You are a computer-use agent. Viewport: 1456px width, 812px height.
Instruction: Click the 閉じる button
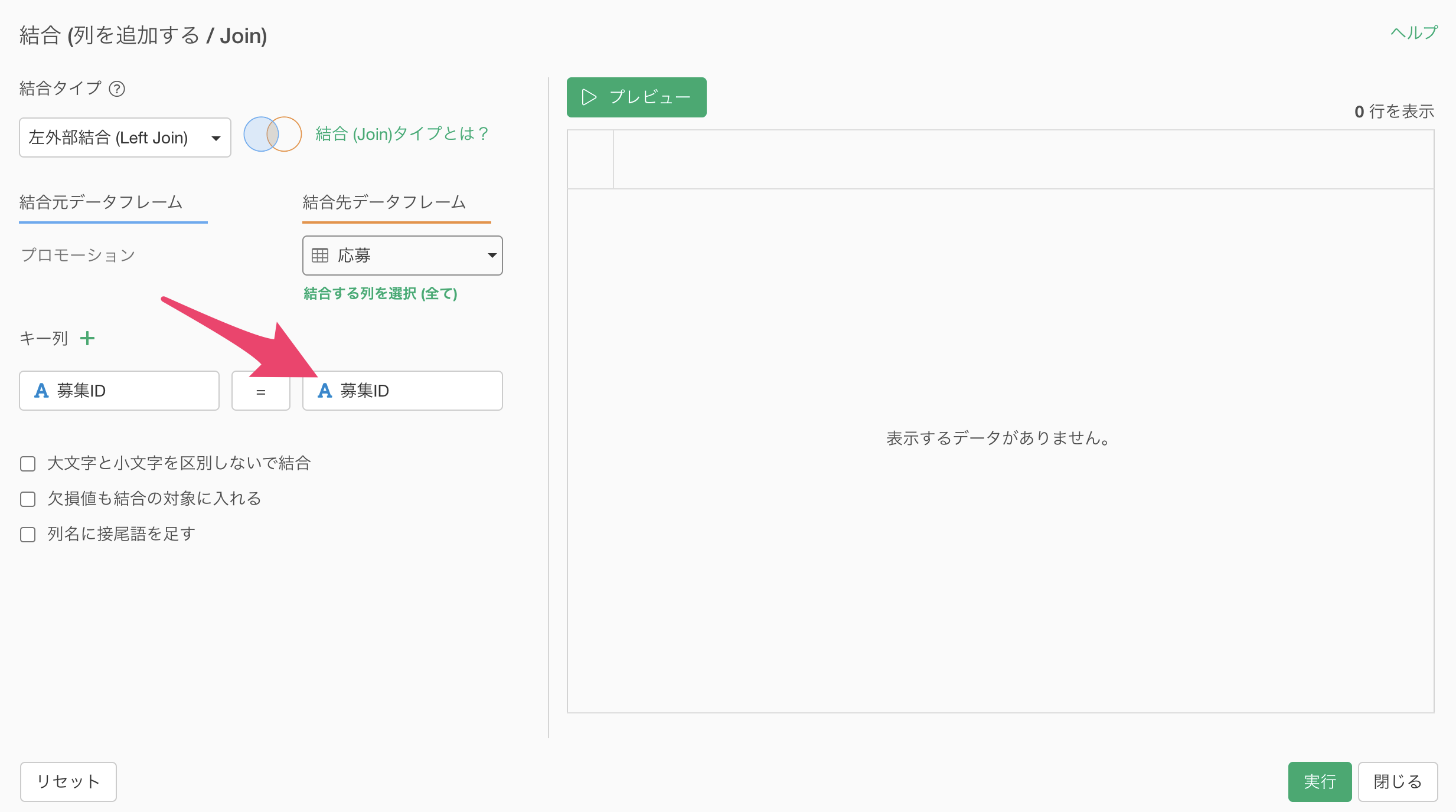click(x=1398, y=782)
